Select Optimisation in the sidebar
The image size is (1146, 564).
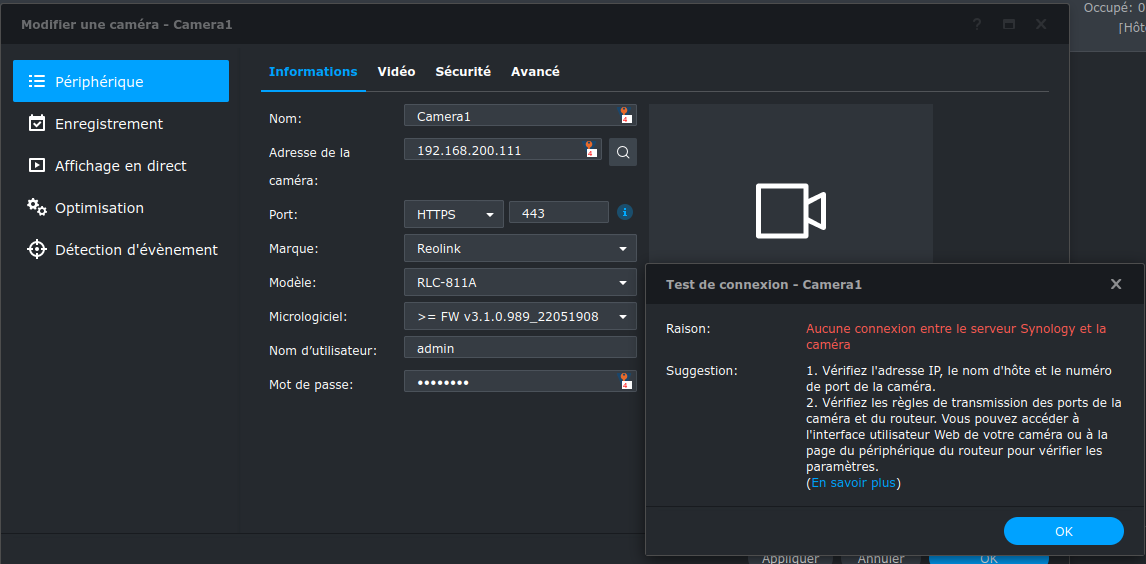pos(99,208)
